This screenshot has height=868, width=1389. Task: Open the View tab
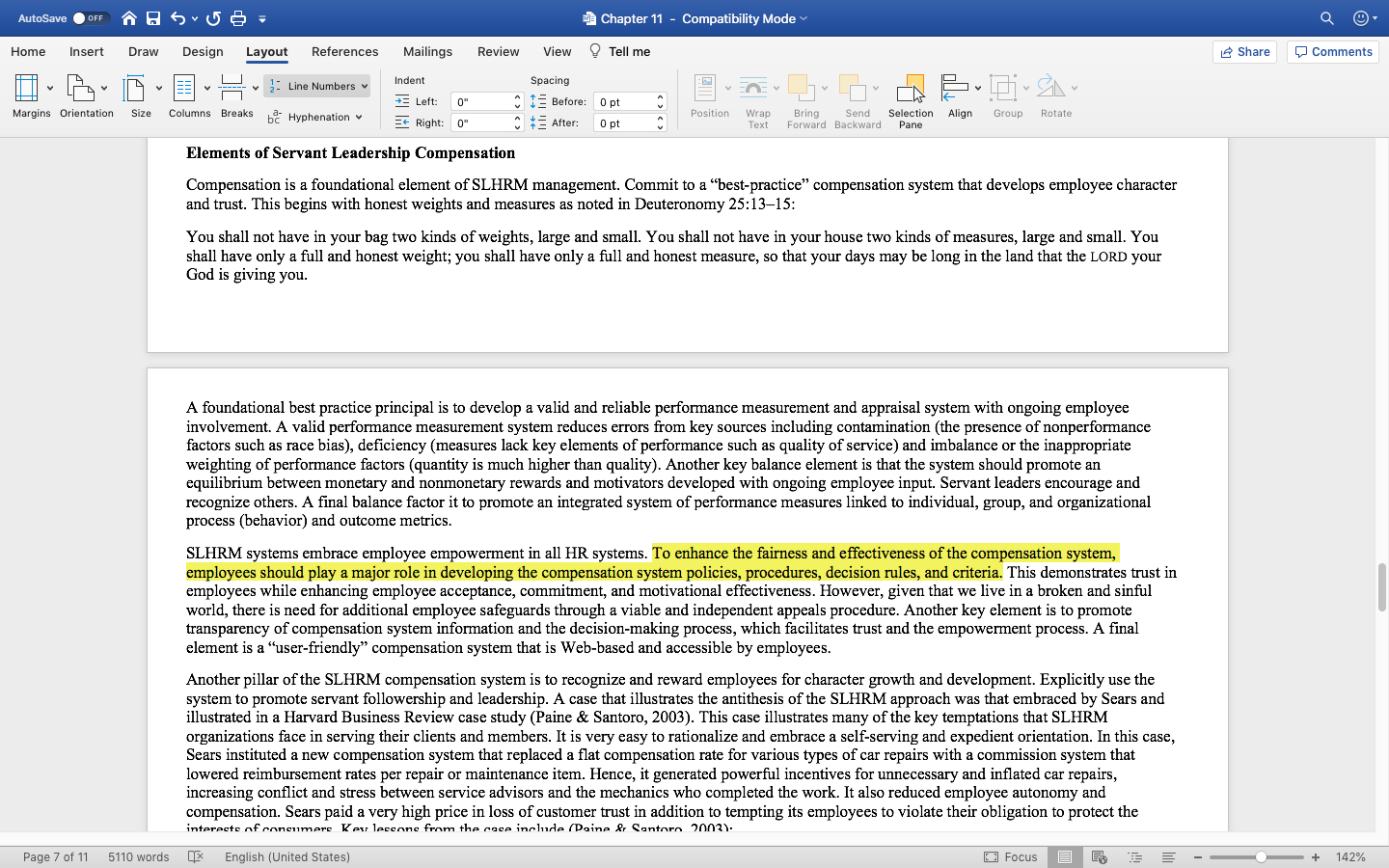pyautogui.click(x=557, y=52)
